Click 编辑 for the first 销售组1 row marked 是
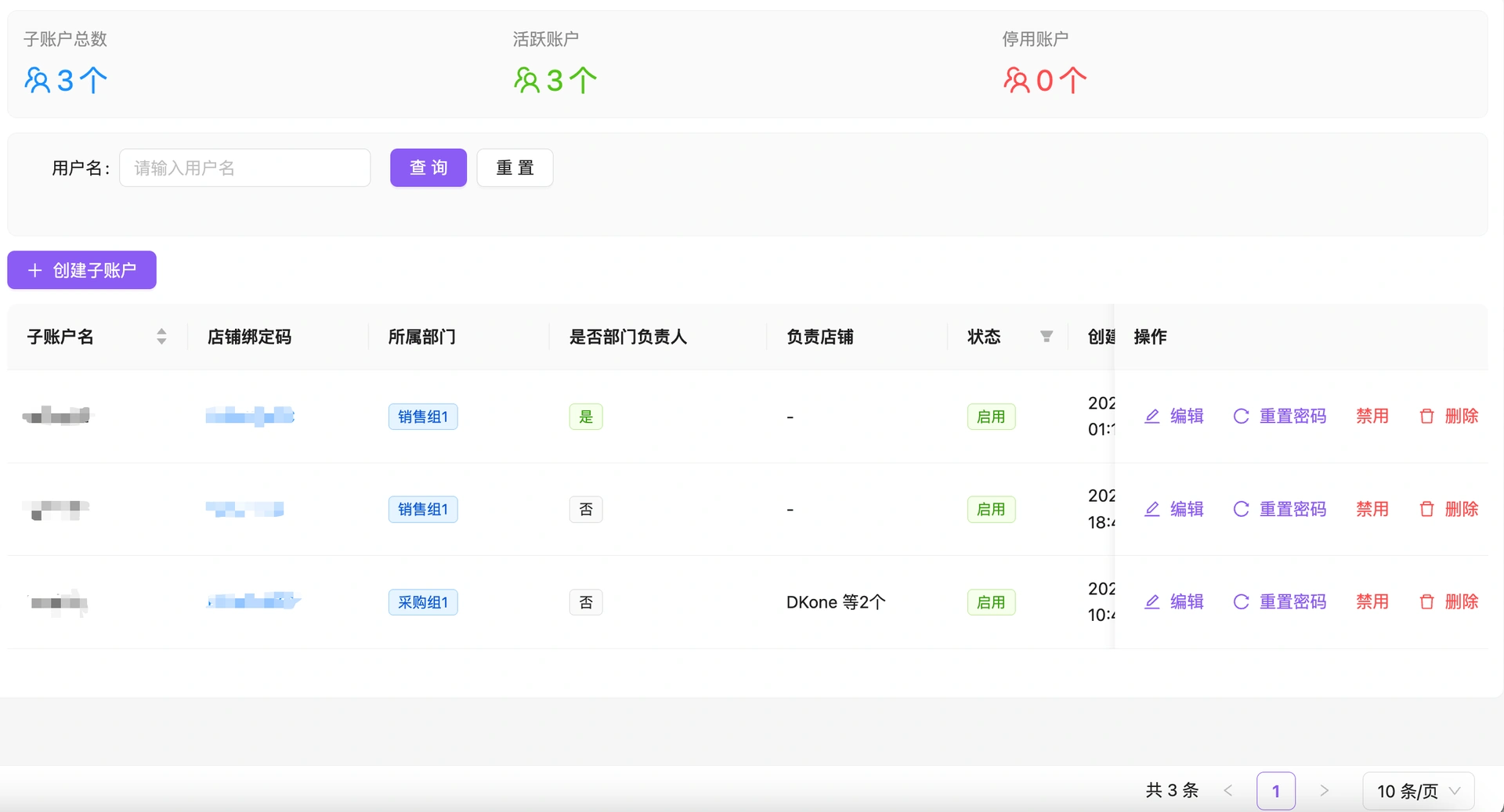This screenshot has height=812, width=1504. click(1174, 416)
